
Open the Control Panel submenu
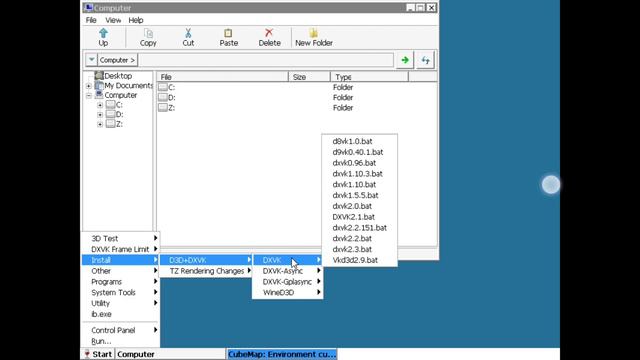121,330
